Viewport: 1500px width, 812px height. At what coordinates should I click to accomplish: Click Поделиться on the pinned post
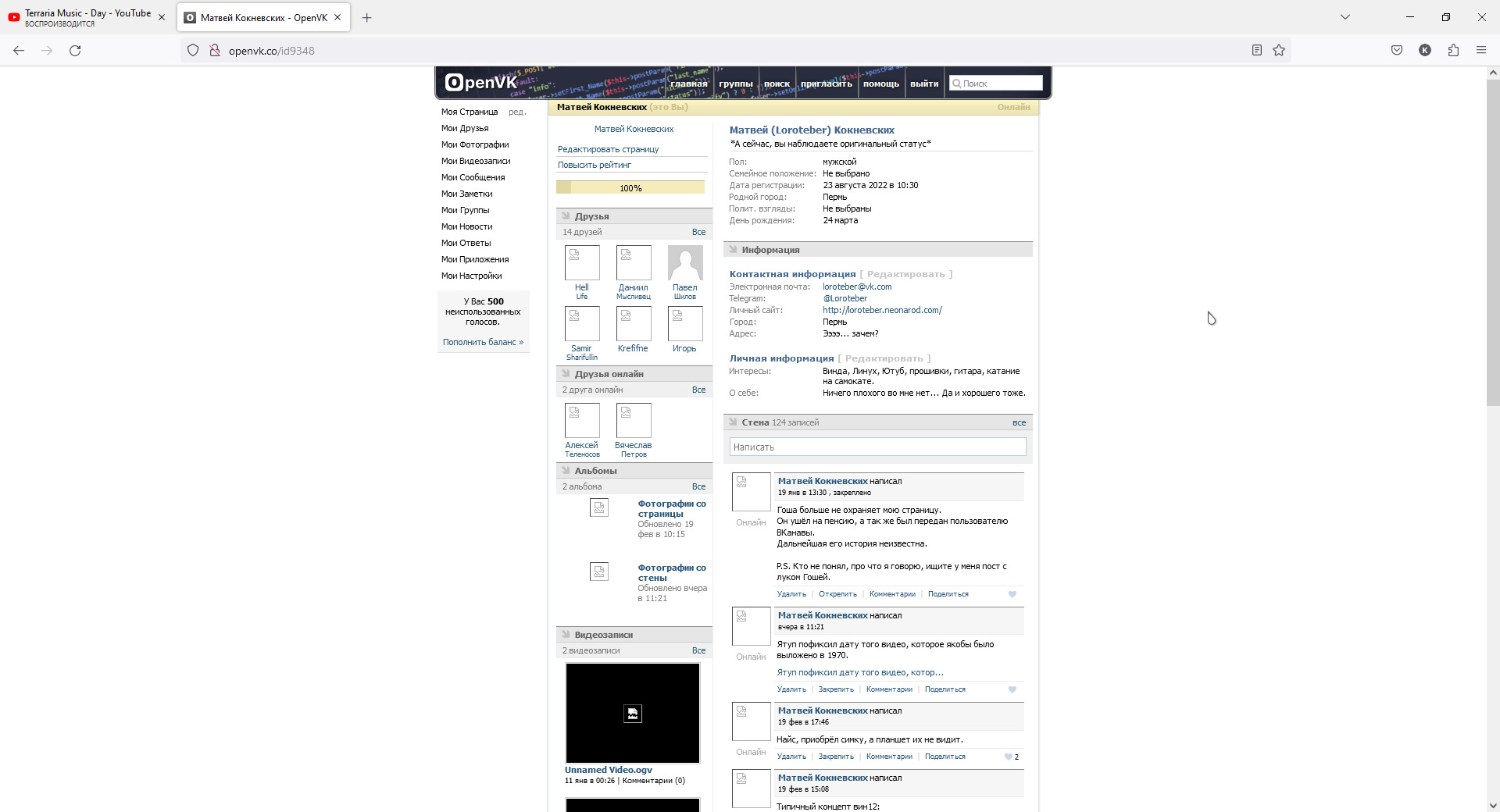tap(948, 594)
